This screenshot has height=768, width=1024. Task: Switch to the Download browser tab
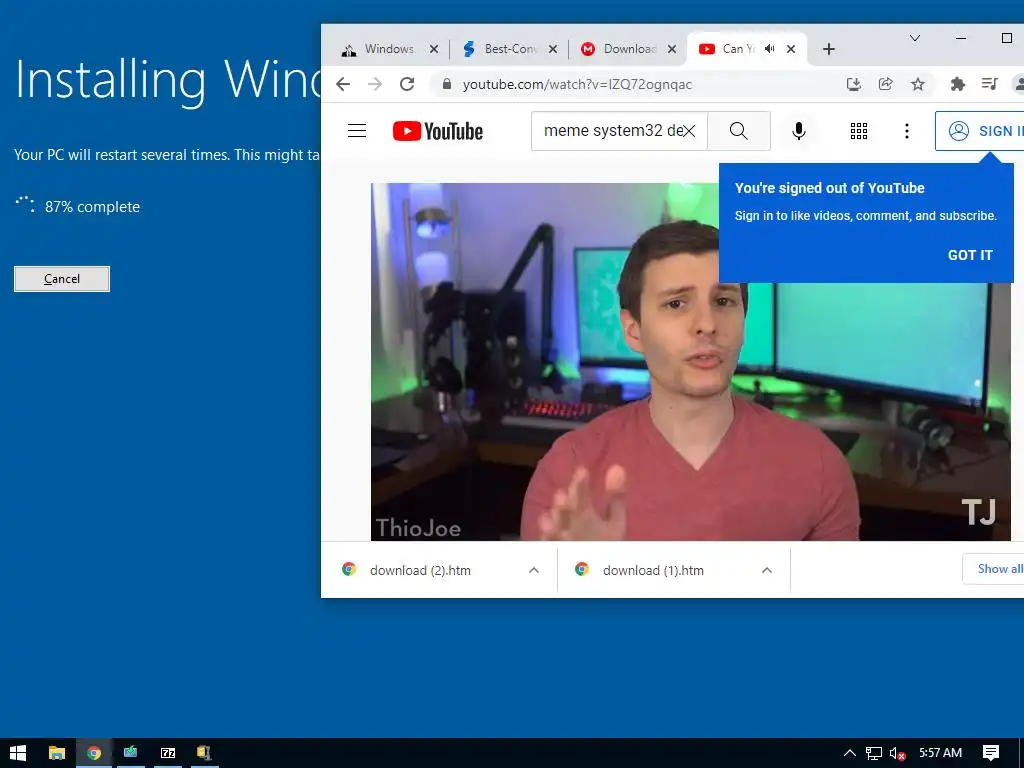point(628,49)
